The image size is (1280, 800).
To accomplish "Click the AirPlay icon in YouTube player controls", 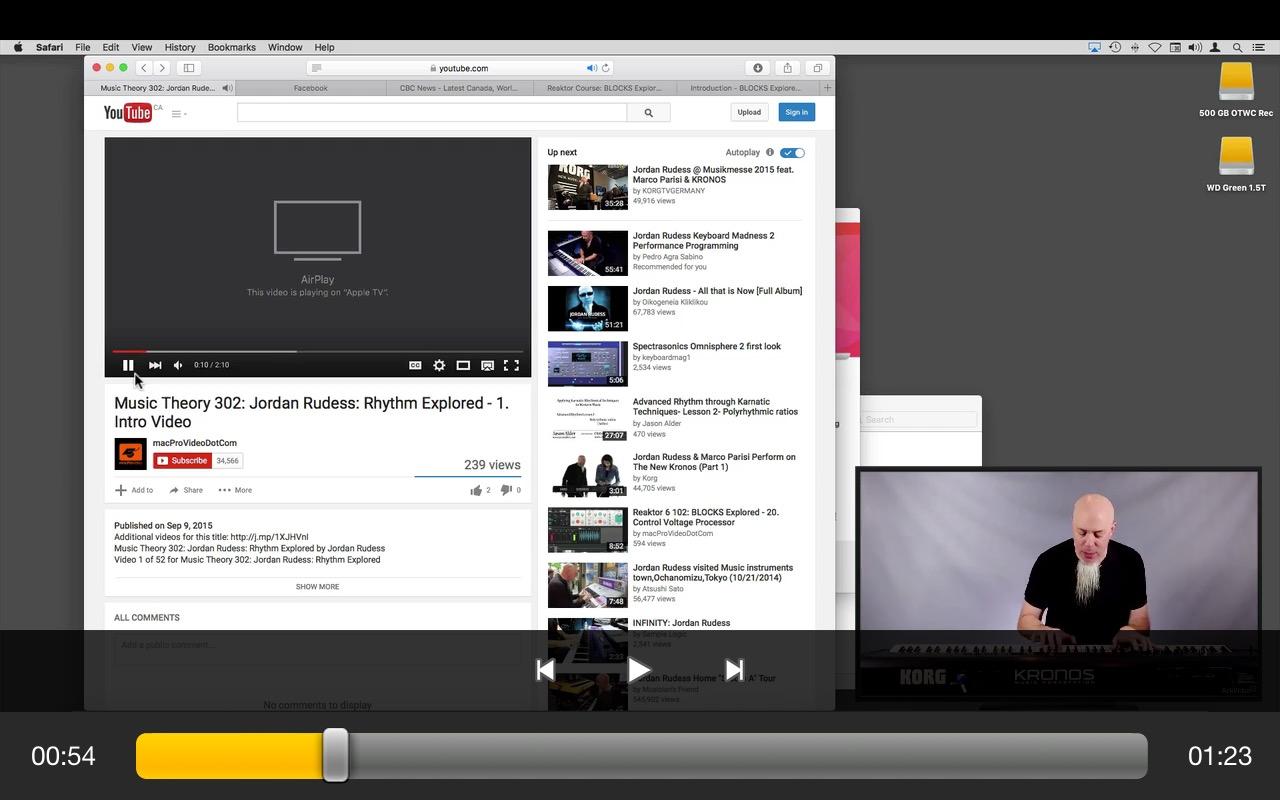I will (x=487, y=366).
